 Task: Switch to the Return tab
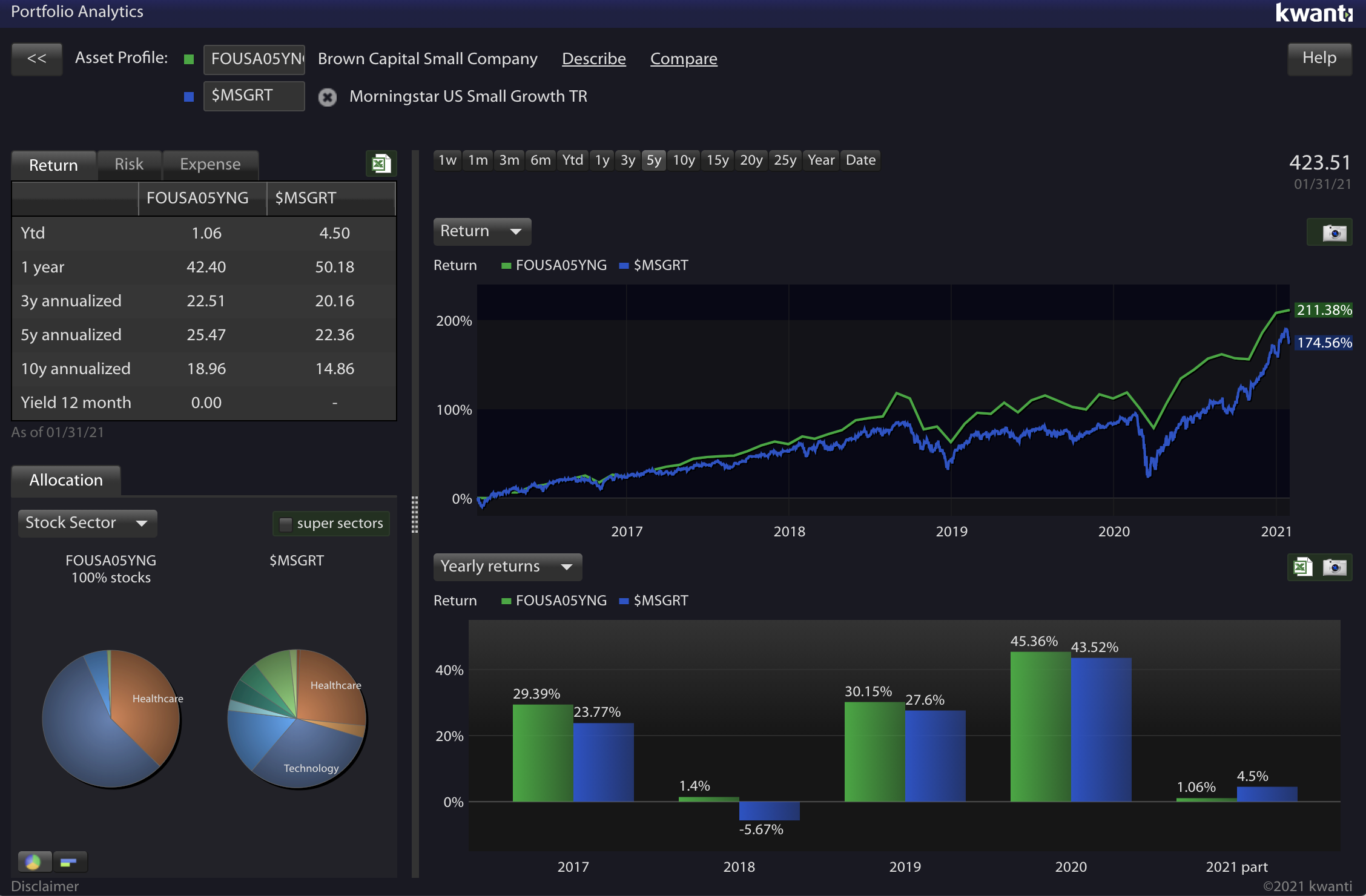coord(54,165)
